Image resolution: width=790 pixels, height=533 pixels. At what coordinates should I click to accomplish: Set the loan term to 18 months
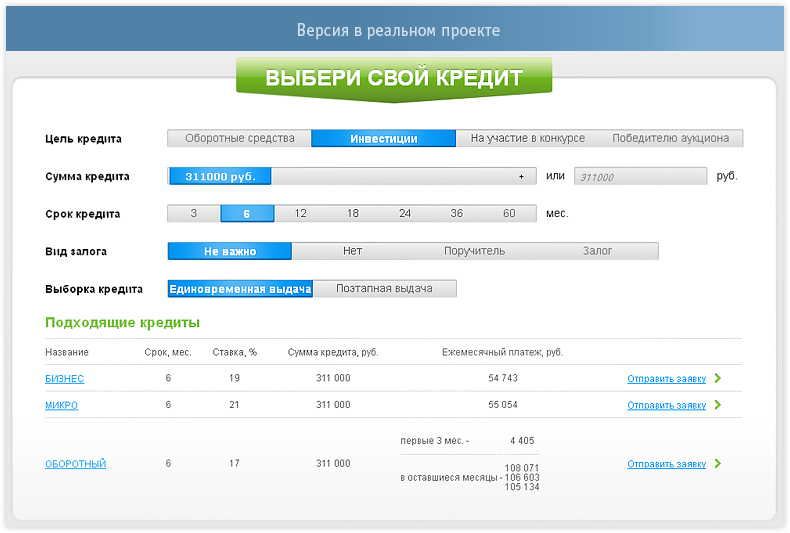click(x=353, y=214)
